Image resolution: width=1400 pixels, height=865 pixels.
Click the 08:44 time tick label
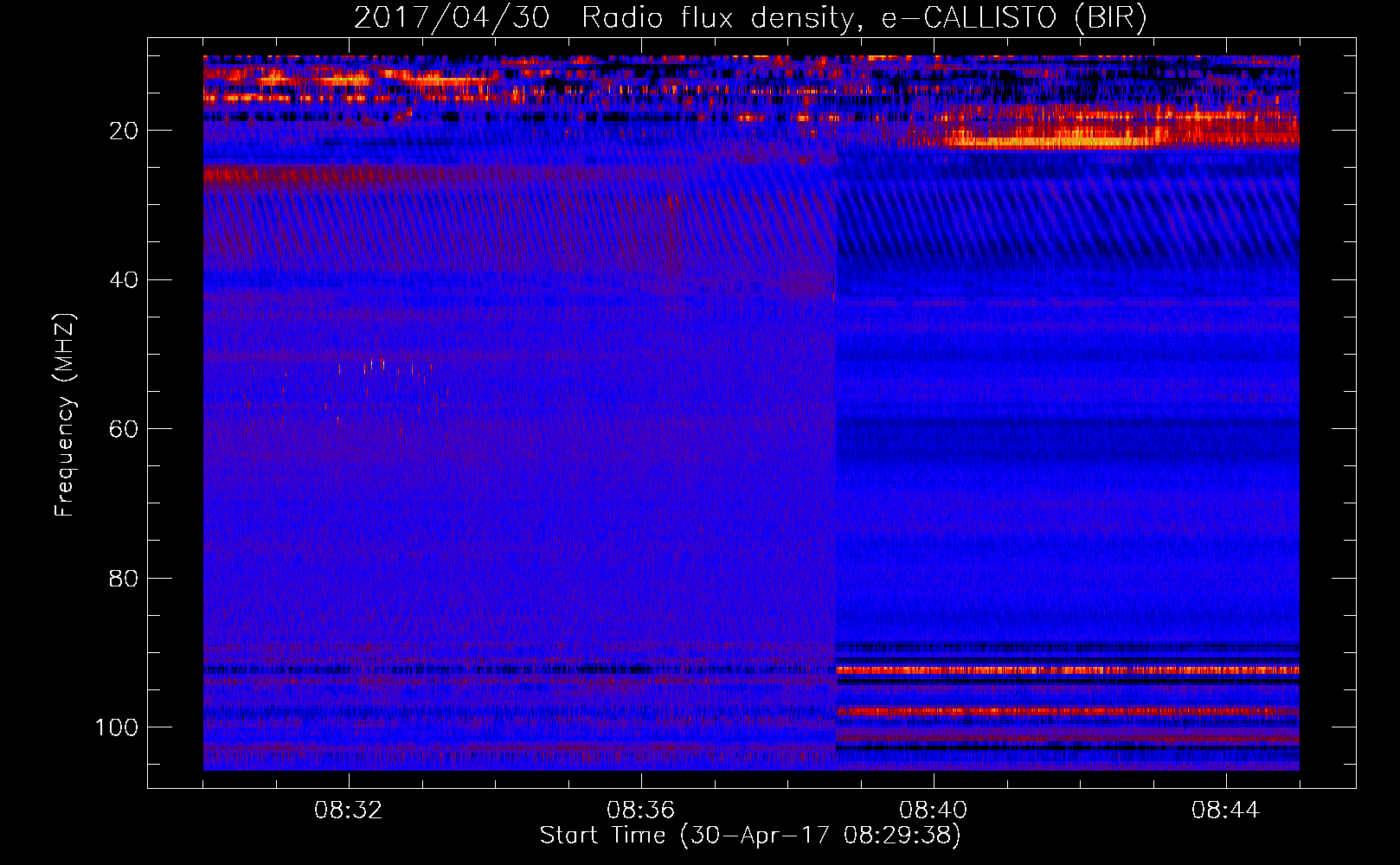point(1226,811)
